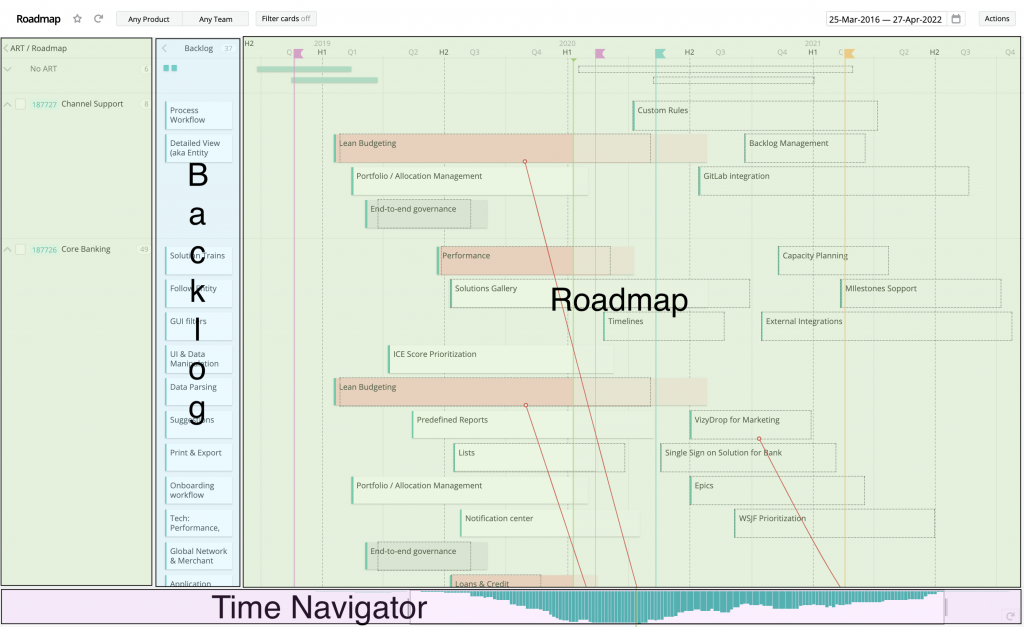This screenshot has height=627, width=1024.
Task: Tick the Channel Support checkbox
Action: click(x=21, y=104)
